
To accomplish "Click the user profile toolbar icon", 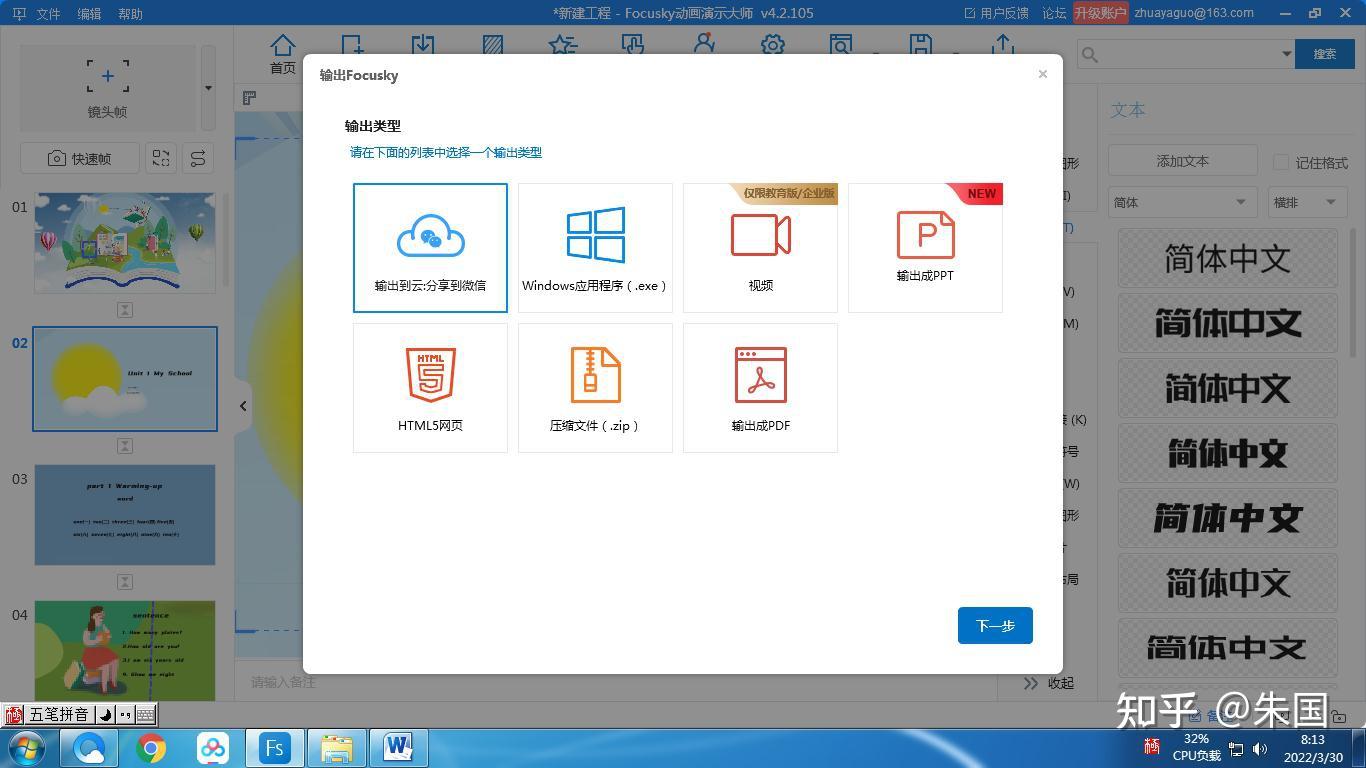I will (x=704, y=46).
